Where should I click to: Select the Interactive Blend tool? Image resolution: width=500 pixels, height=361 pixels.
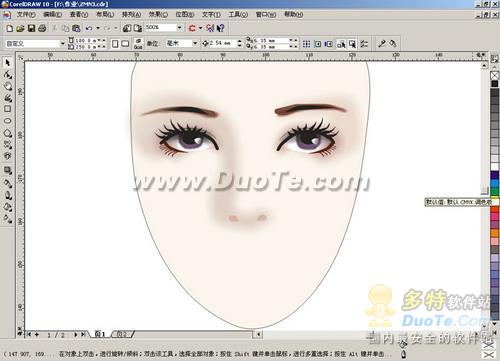coord(7,171)
